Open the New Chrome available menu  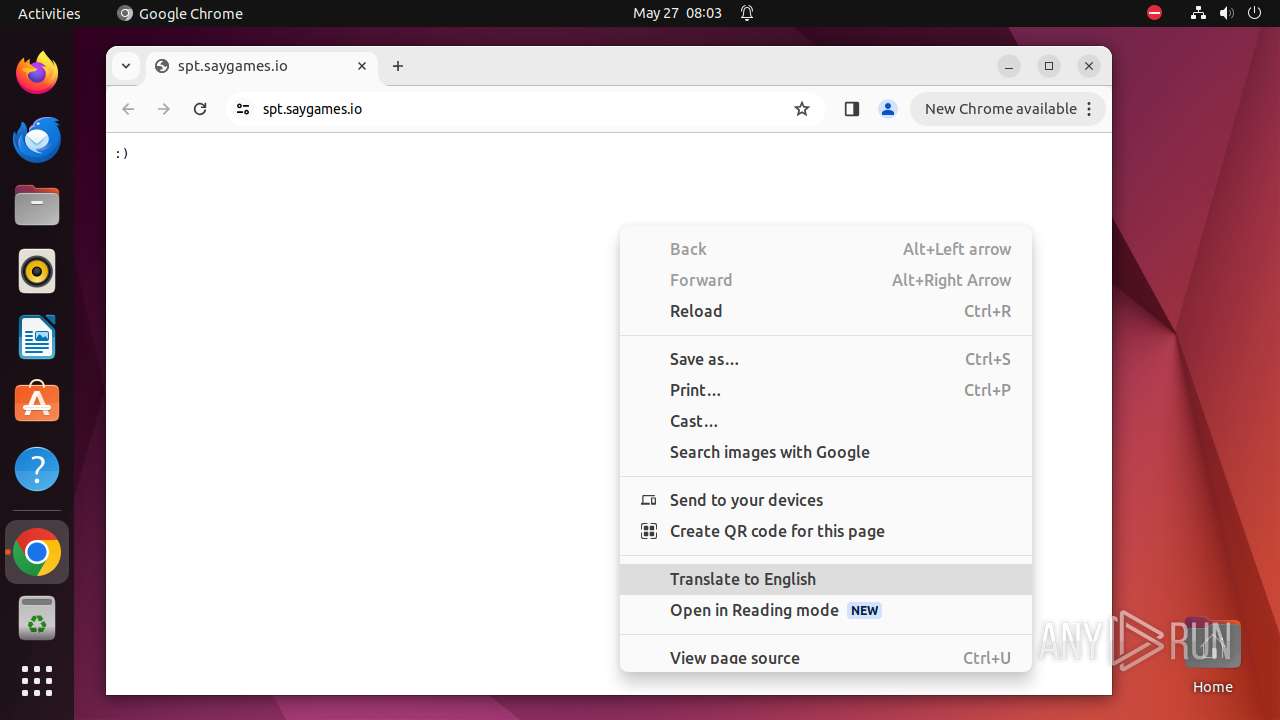click(x=1008, y=109)
